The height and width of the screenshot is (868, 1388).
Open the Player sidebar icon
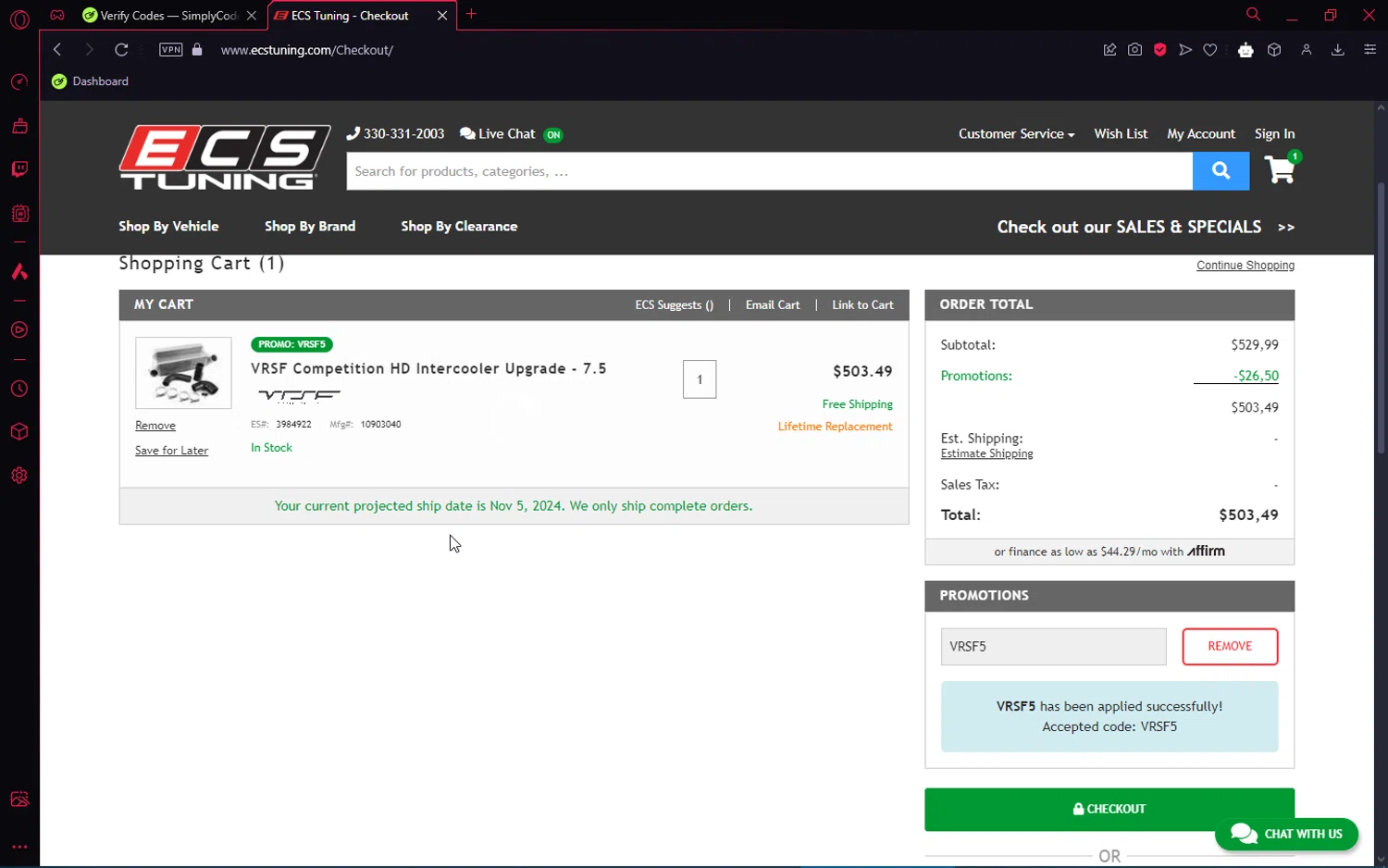point(19,330)
